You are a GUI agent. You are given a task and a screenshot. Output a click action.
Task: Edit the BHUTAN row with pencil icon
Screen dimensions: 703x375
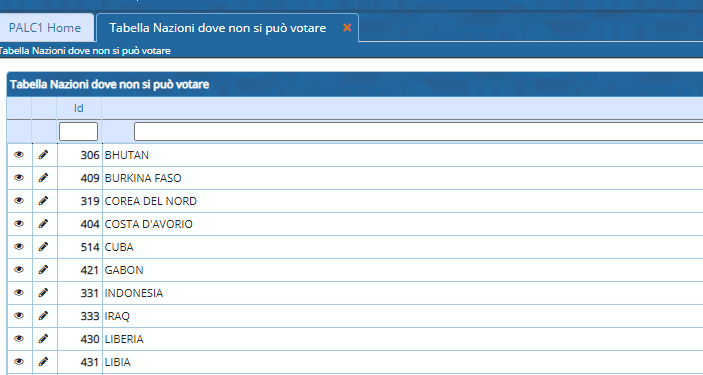(43, 155)
